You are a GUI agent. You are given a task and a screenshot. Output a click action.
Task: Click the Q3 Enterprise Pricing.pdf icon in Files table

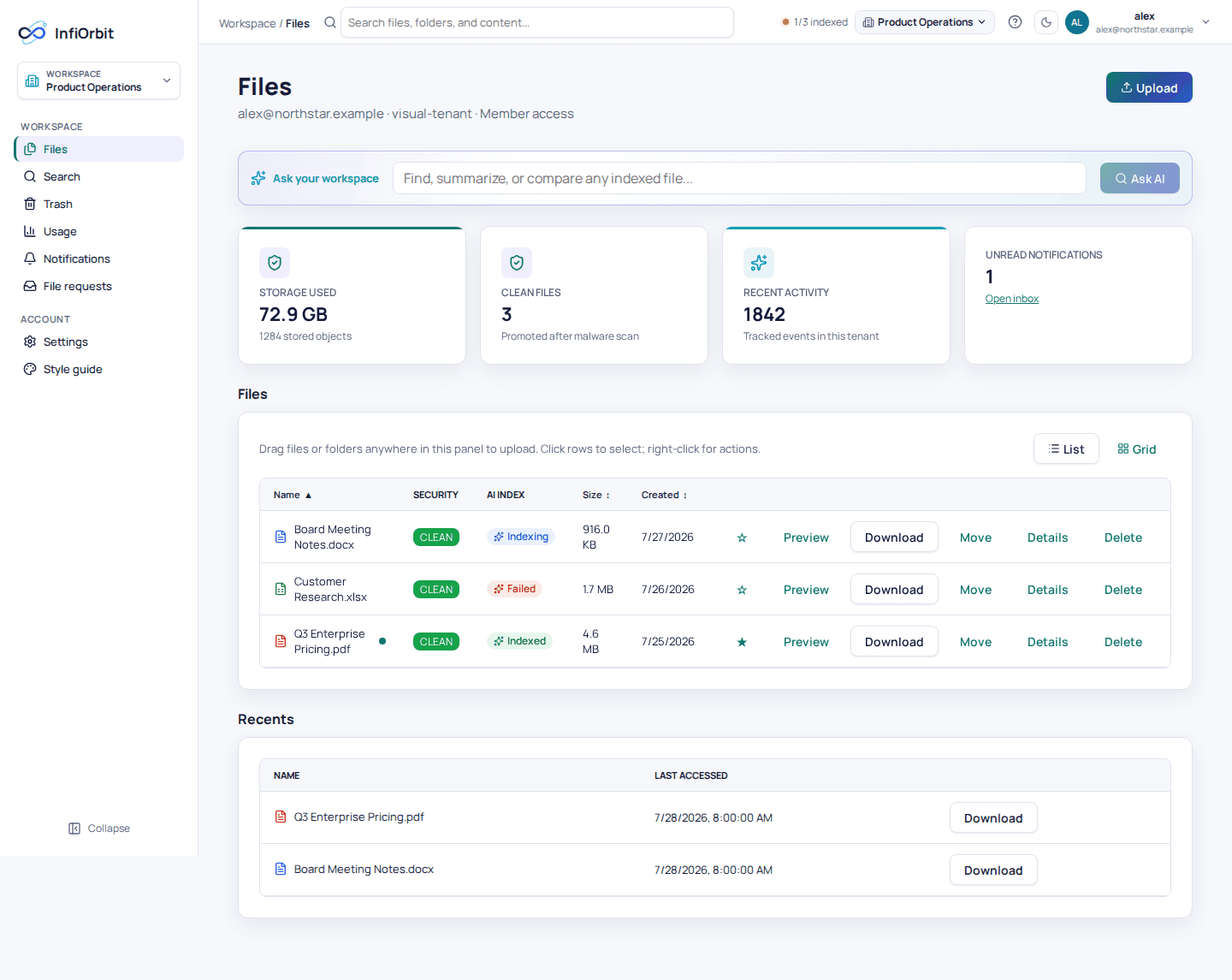tap(281, 641)
